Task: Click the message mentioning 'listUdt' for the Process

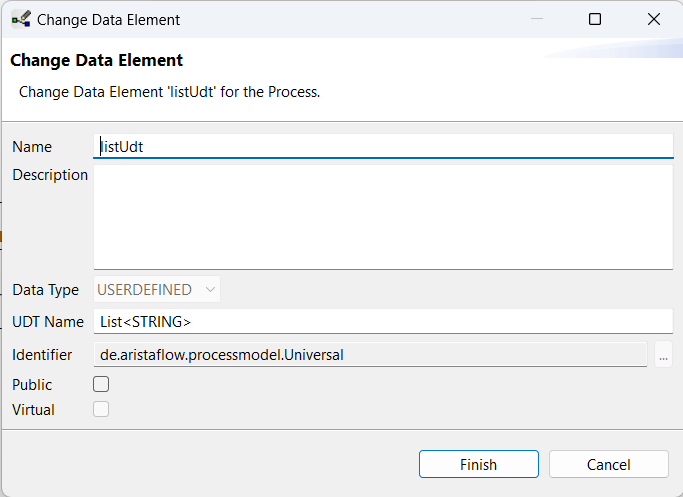Action: [169, 92]
